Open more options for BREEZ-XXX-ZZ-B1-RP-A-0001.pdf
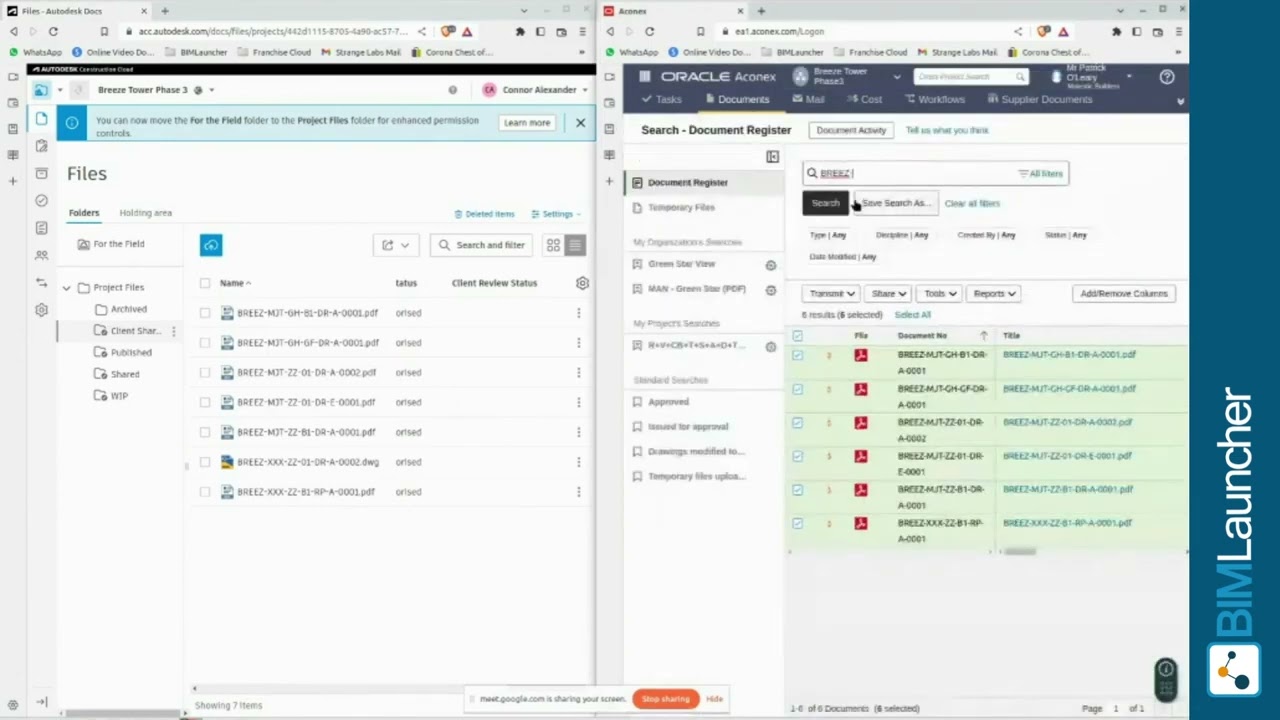Image resolution: width=1280 pixels, height=720 pixels. pos(578,492)
